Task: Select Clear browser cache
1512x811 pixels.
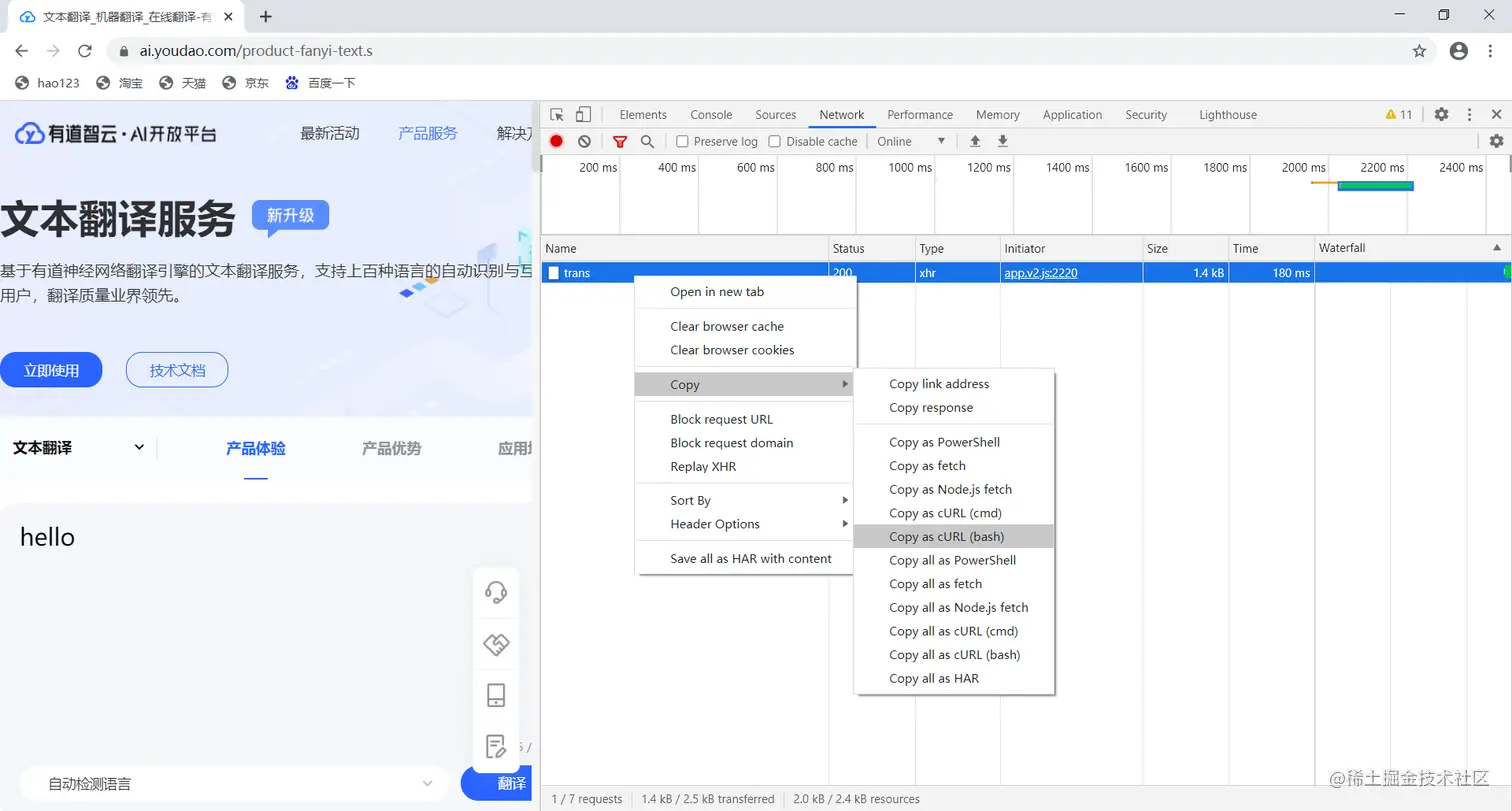Action: tap(744, 326)
